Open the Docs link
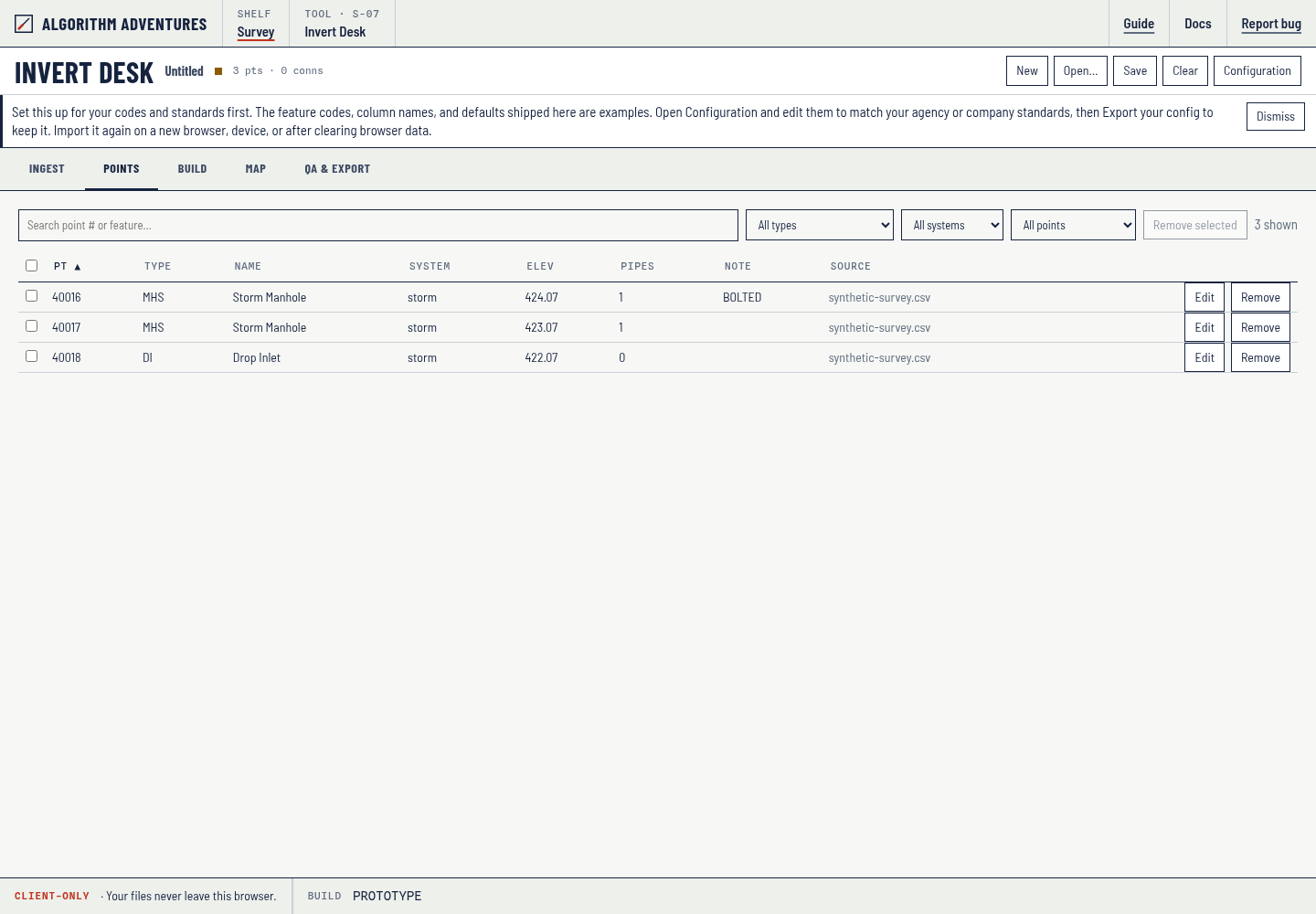1316x914 pixels. pyautogui.click(x=1198, y=24)
